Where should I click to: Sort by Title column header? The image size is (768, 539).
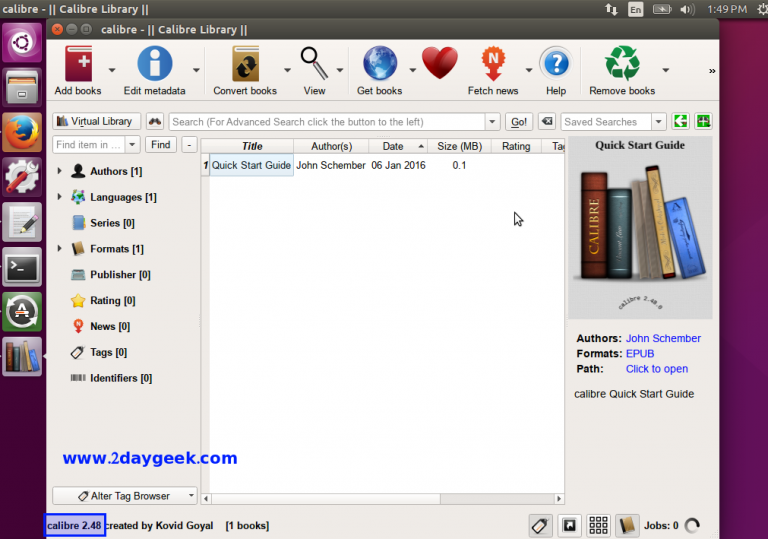[252, 146]
